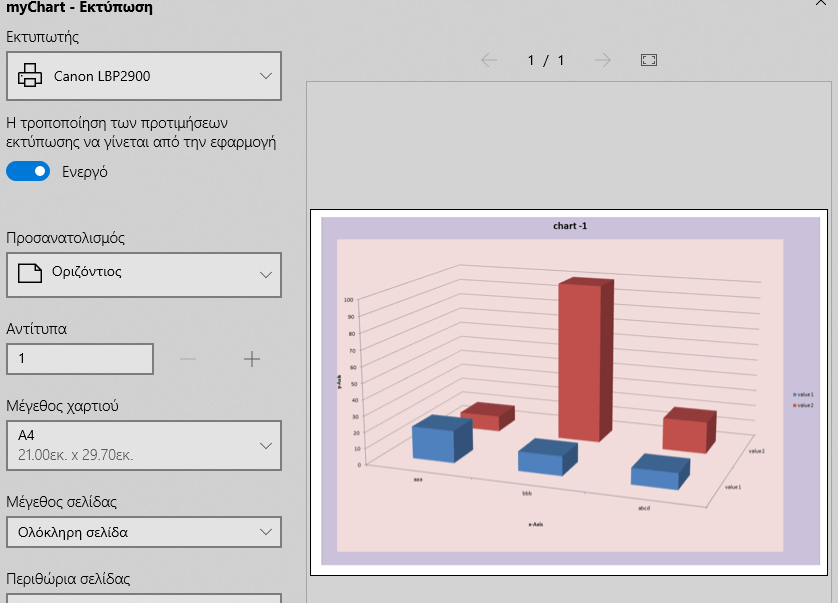Increase copies with the plus button
This screenshot has height=603, width=838.
(x=252, y=359)
